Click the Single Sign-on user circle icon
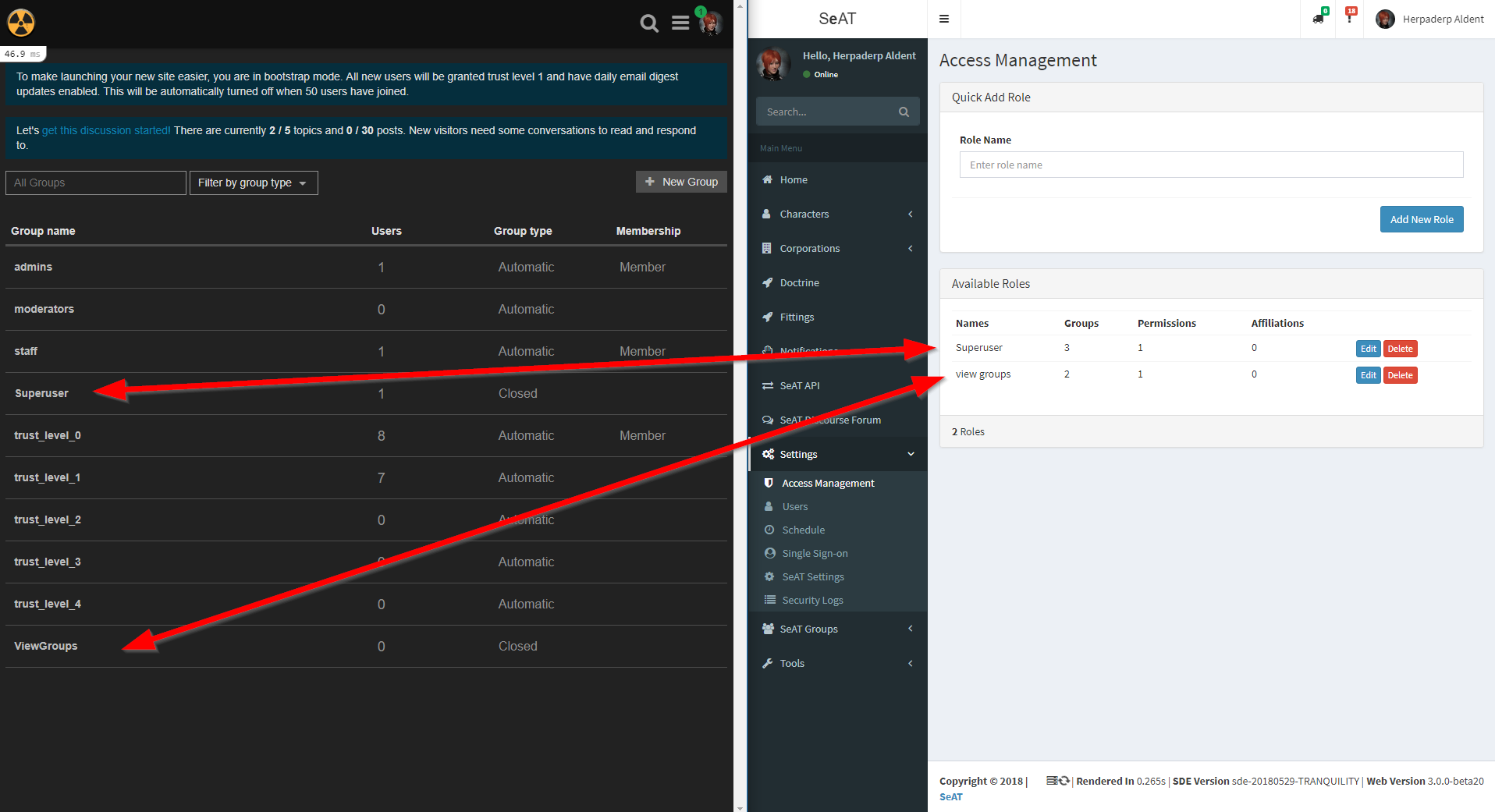This screenshot has width=1495, height=812. tap(769, 553)
